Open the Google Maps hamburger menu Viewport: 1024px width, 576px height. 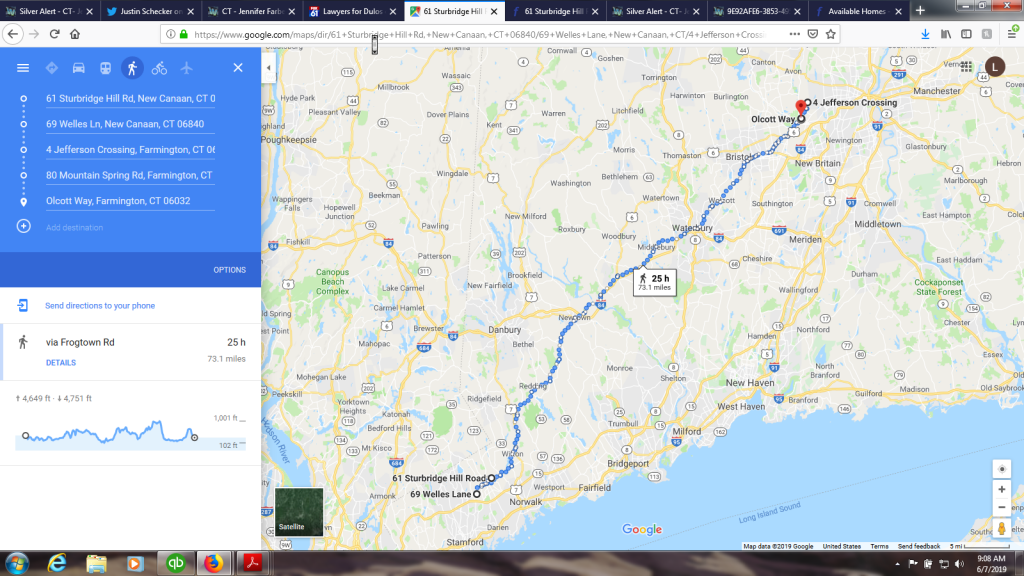(x=23, y=68)
